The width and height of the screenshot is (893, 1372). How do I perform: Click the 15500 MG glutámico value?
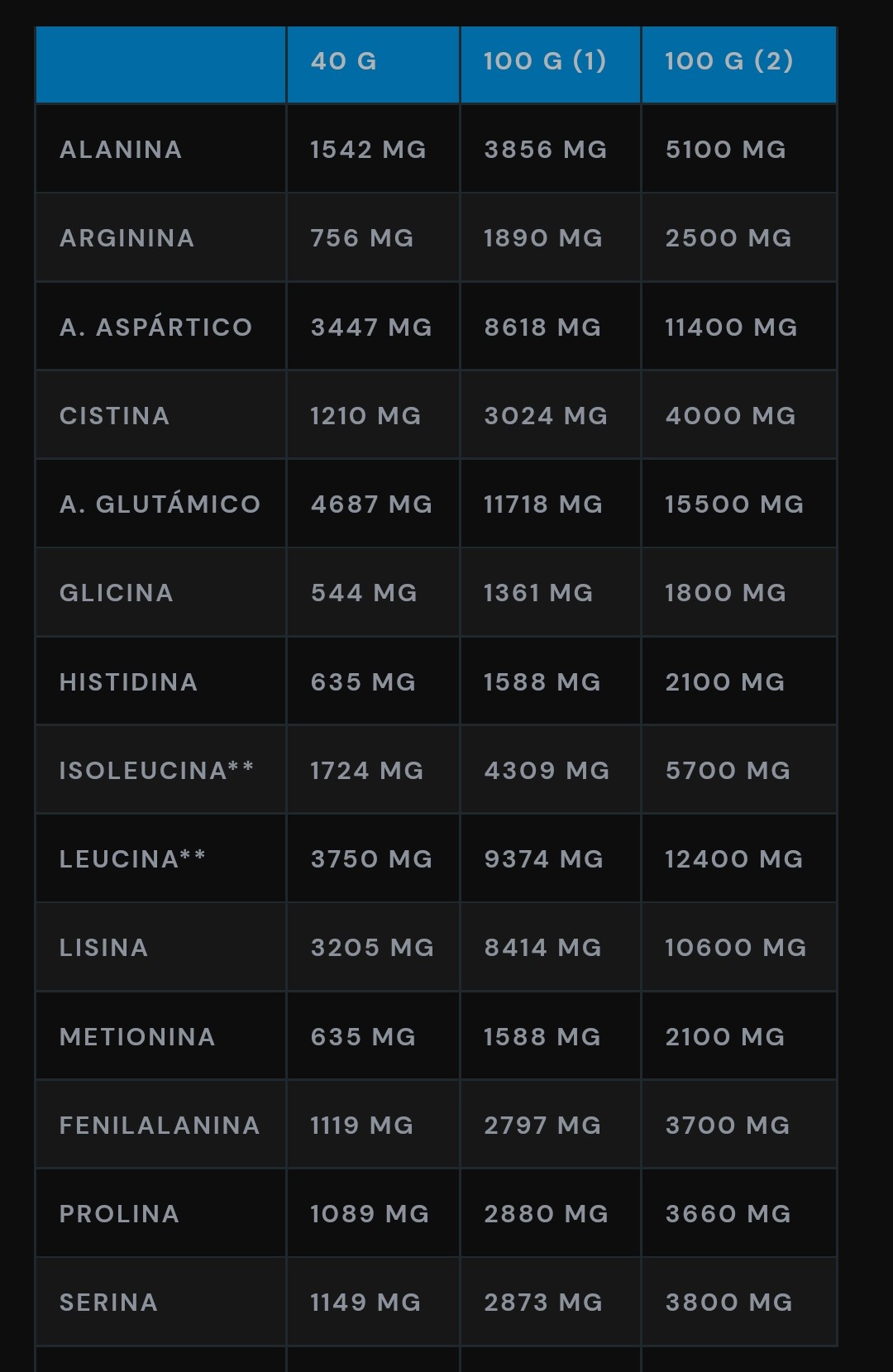(x=734, y=504)
